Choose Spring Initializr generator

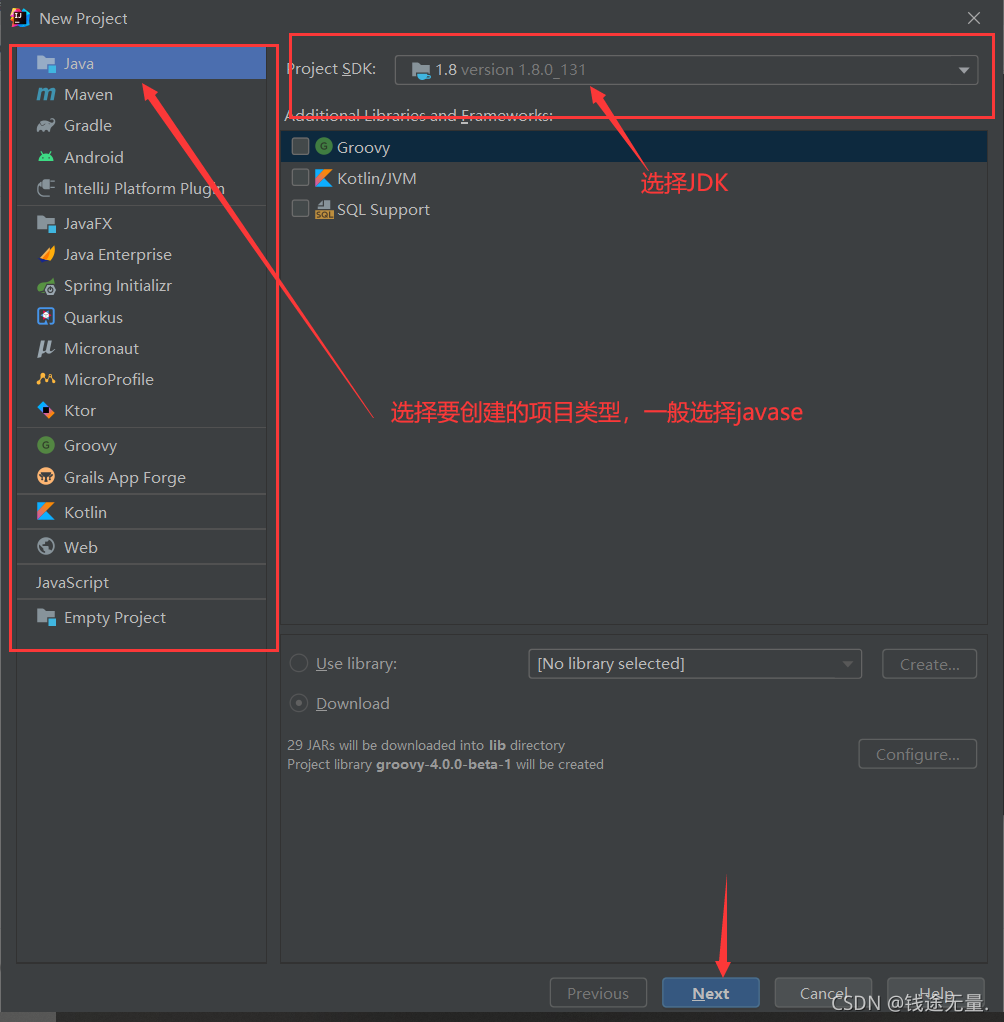point(141,286)
